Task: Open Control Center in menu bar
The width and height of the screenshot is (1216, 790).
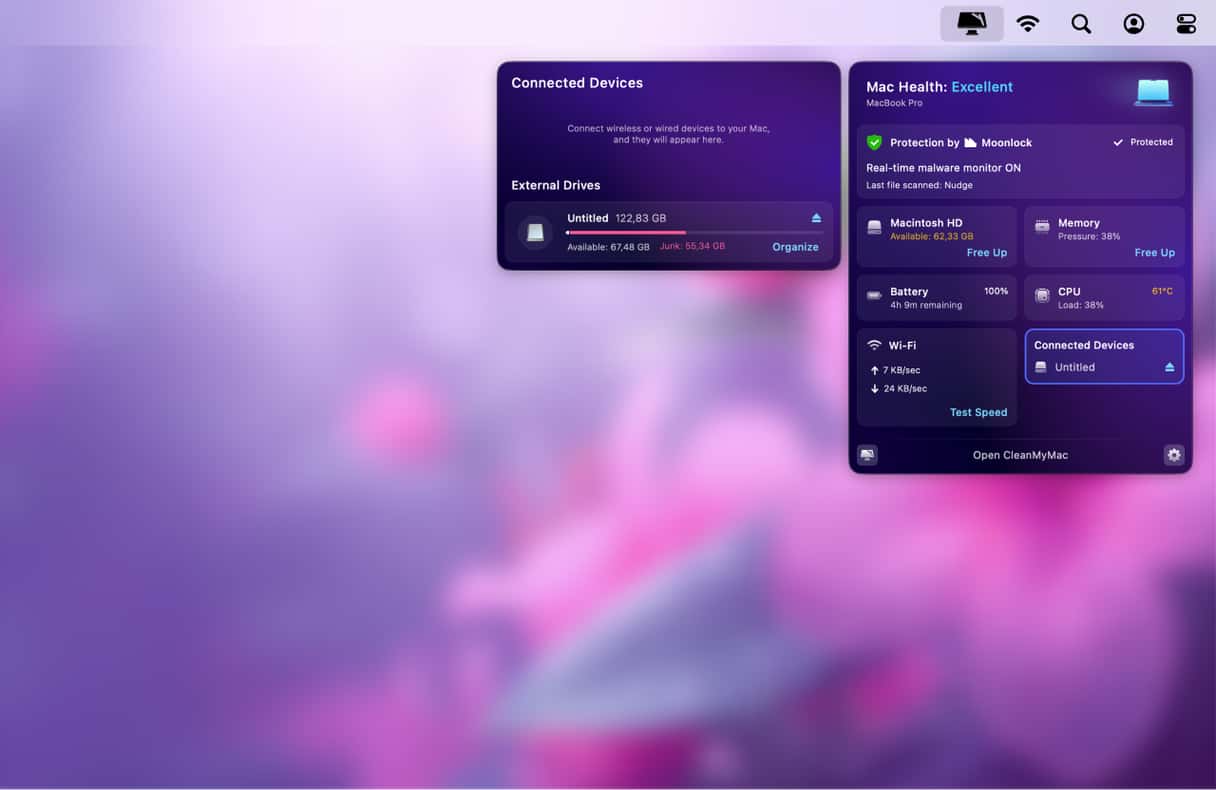Action: (x=1186, y=24)
